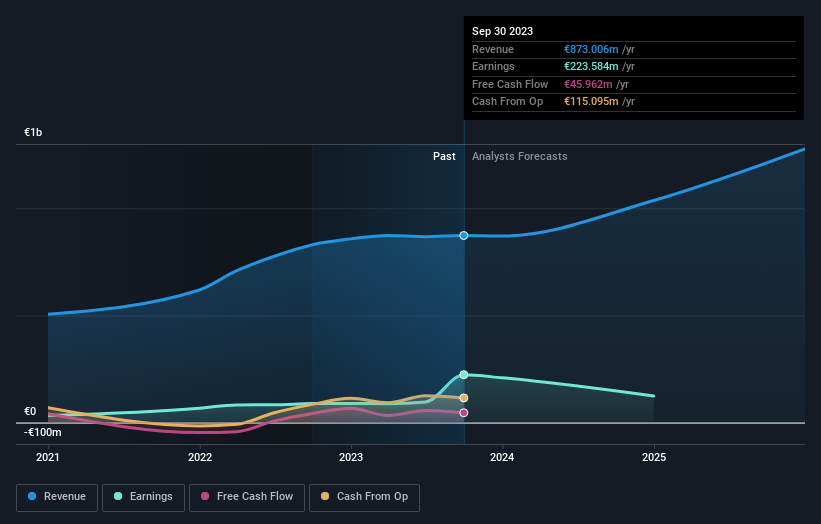Image resolution: width=821 pixels, height=524 pixels.
Task: Click the €873.006m revenue value
Action: coord(591,49)
